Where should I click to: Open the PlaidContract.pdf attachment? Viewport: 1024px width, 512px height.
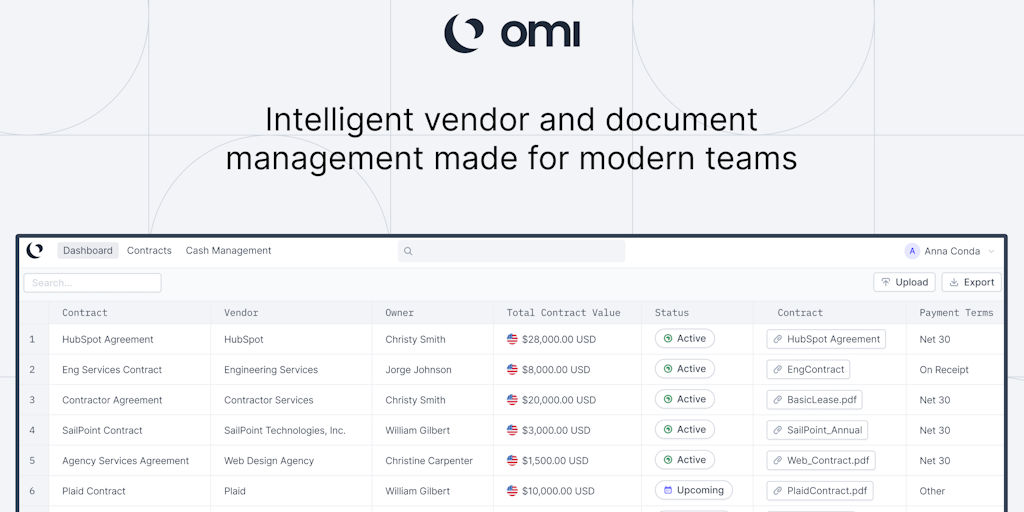820,490
